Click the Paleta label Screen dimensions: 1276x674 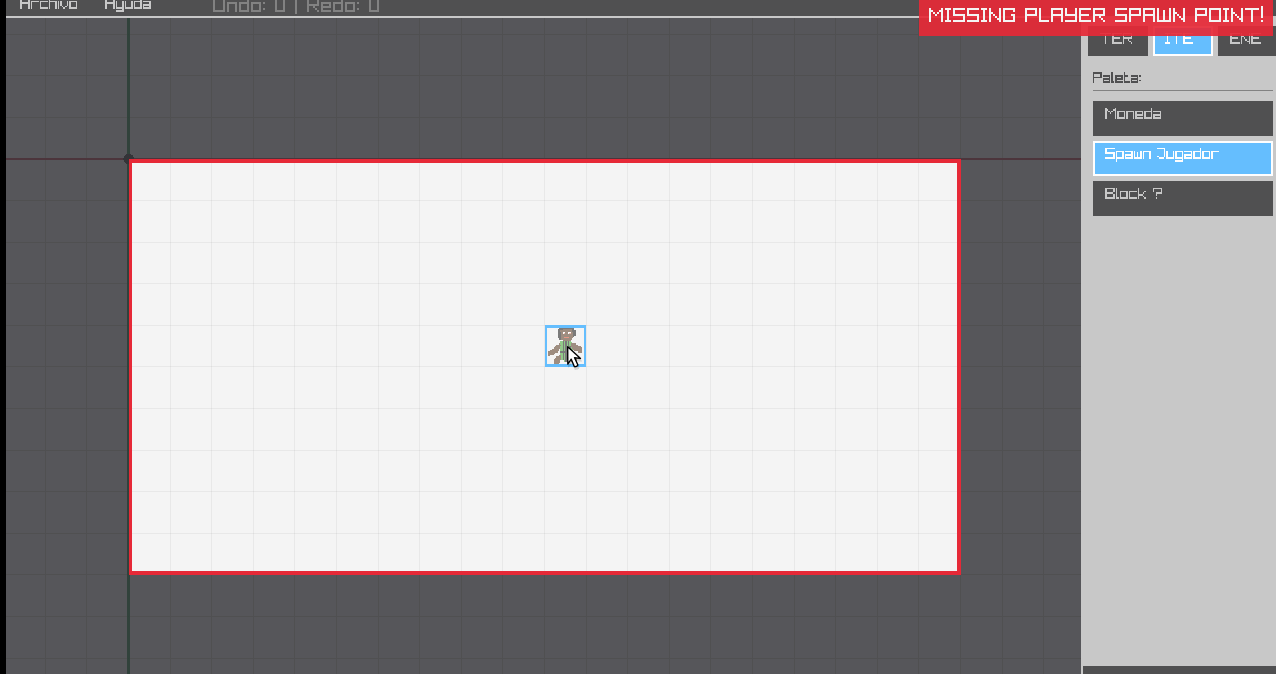[x=1117, y=78]
